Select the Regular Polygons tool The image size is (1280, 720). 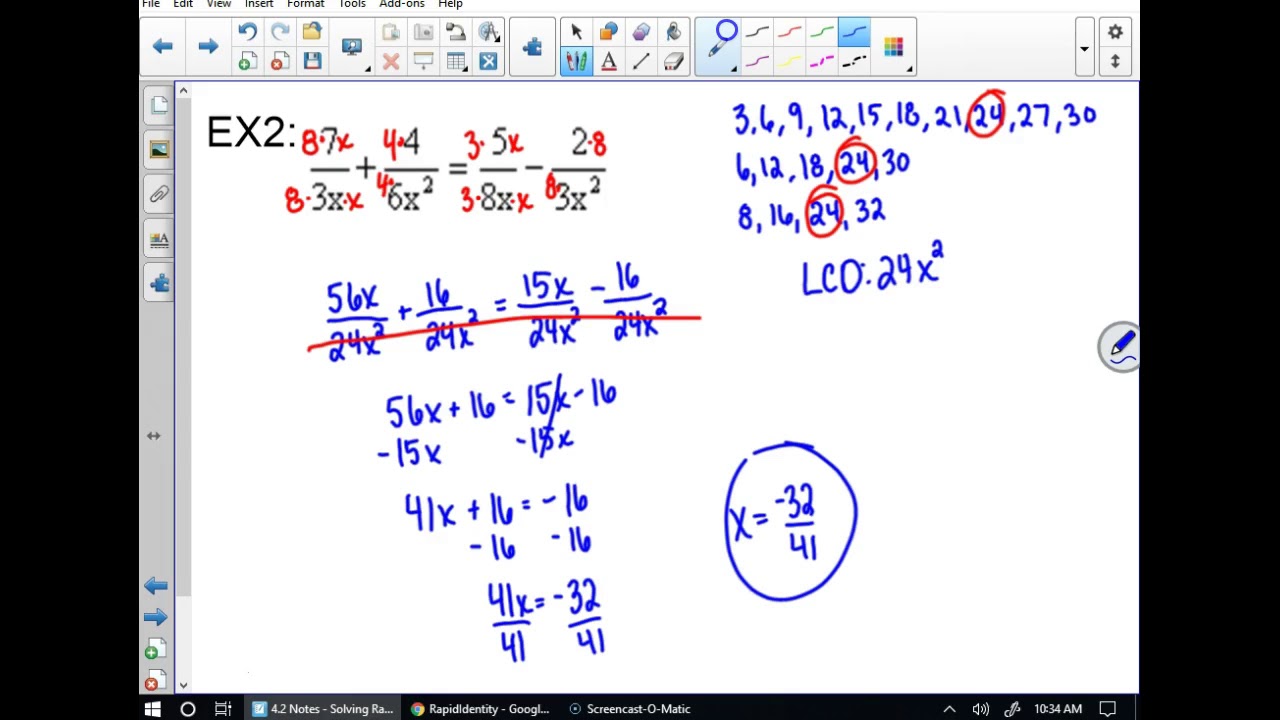pyautogui.click(x=641, y=32)
